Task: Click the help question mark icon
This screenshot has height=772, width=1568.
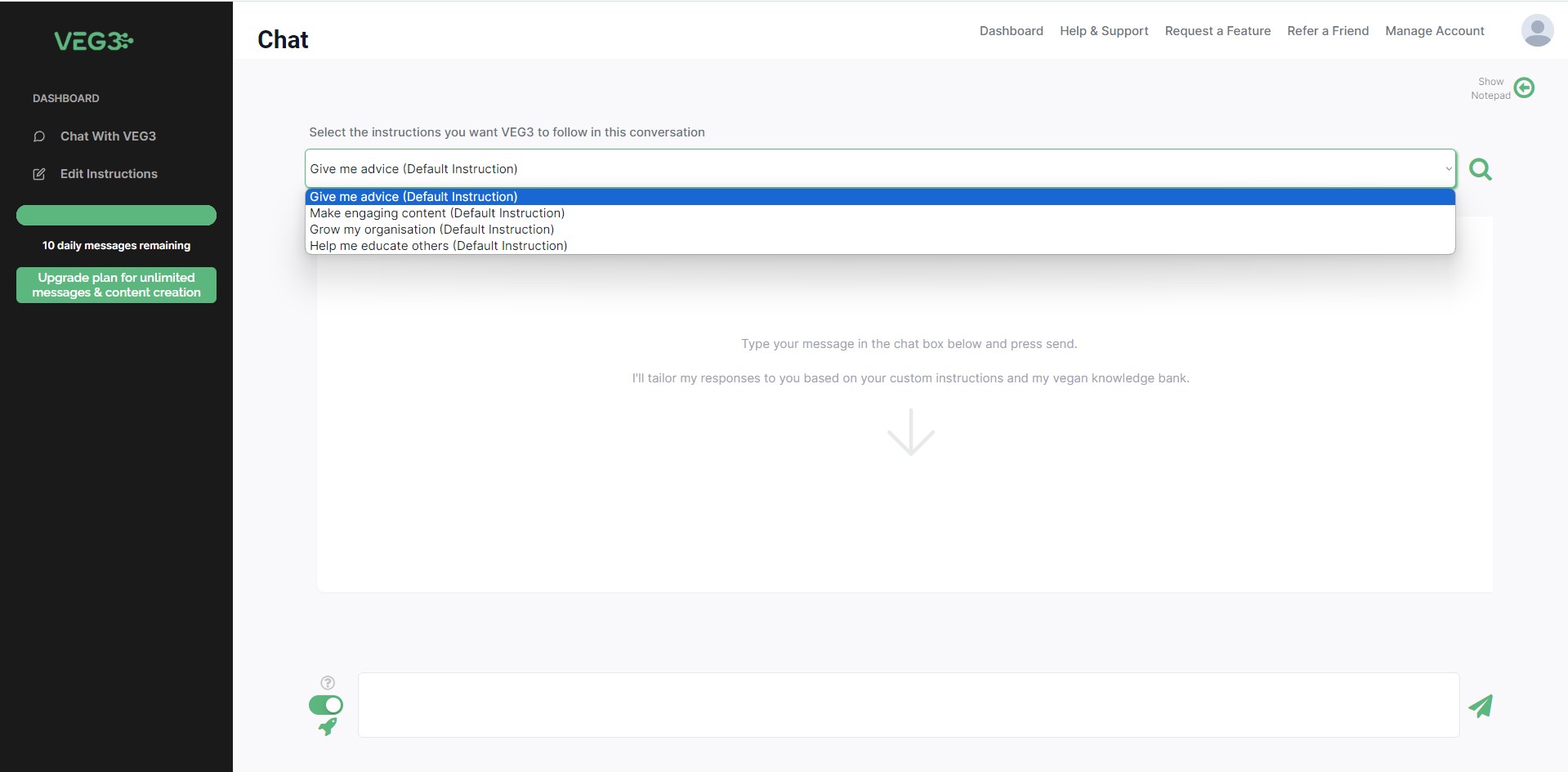Action: [x=328, y=683]
